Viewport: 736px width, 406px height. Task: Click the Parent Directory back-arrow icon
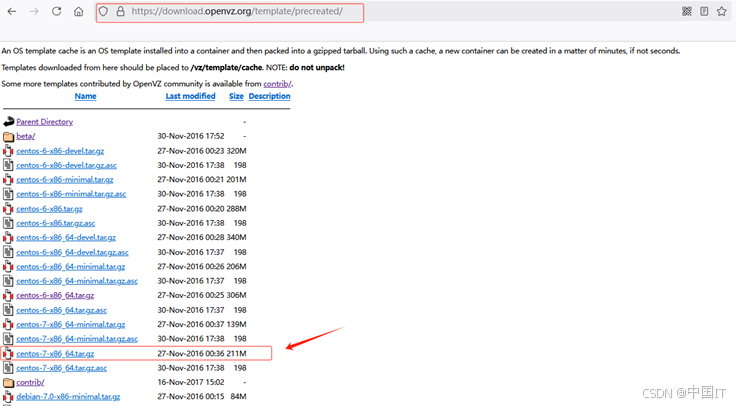(8, 122)
